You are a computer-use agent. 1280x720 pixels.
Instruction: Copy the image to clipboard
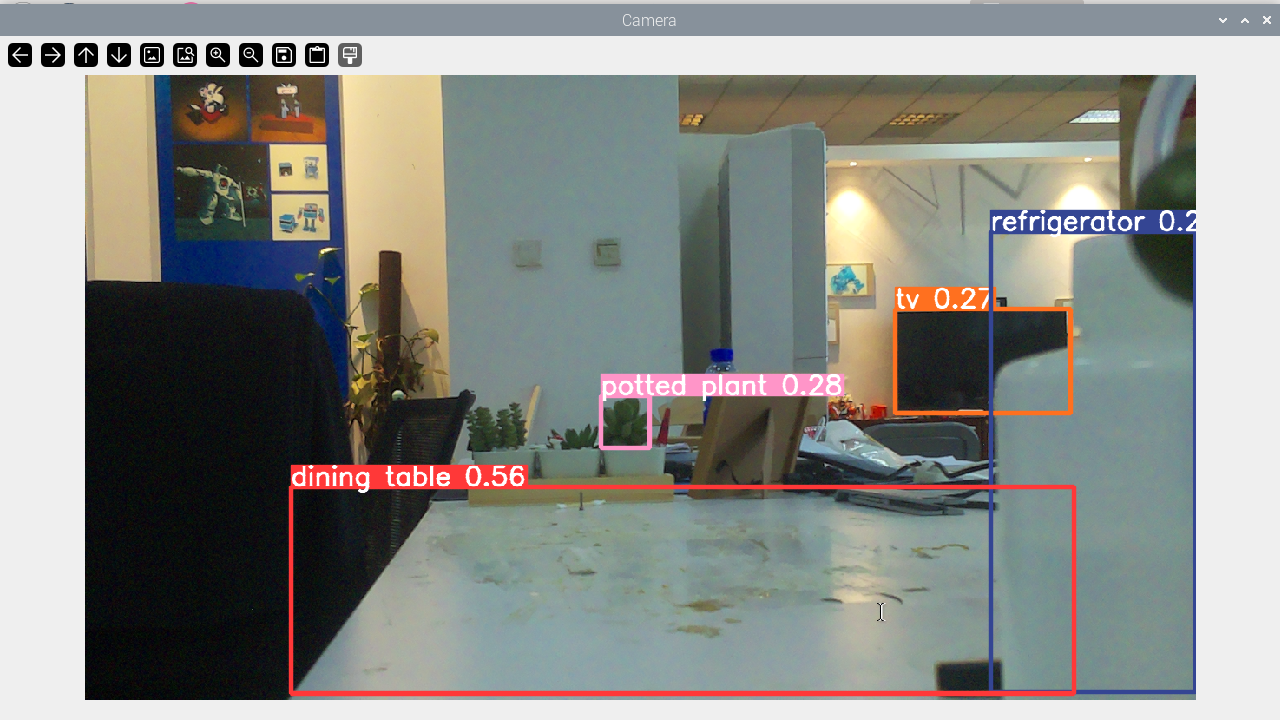coord(317,55)
